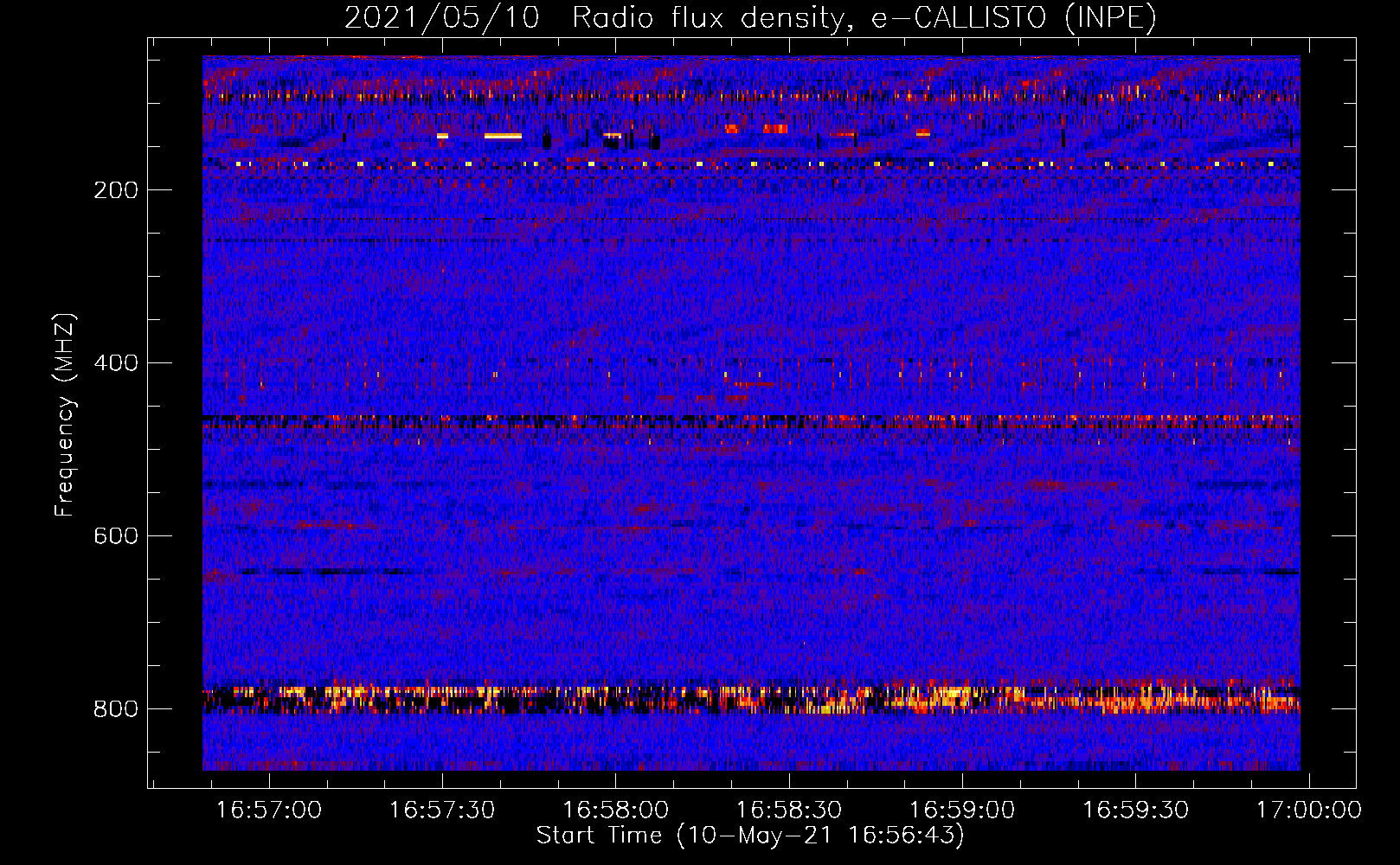Select the 16:58:30 time tick label
The height and width of the screenshot is (865, 1400).
(789, 811)
